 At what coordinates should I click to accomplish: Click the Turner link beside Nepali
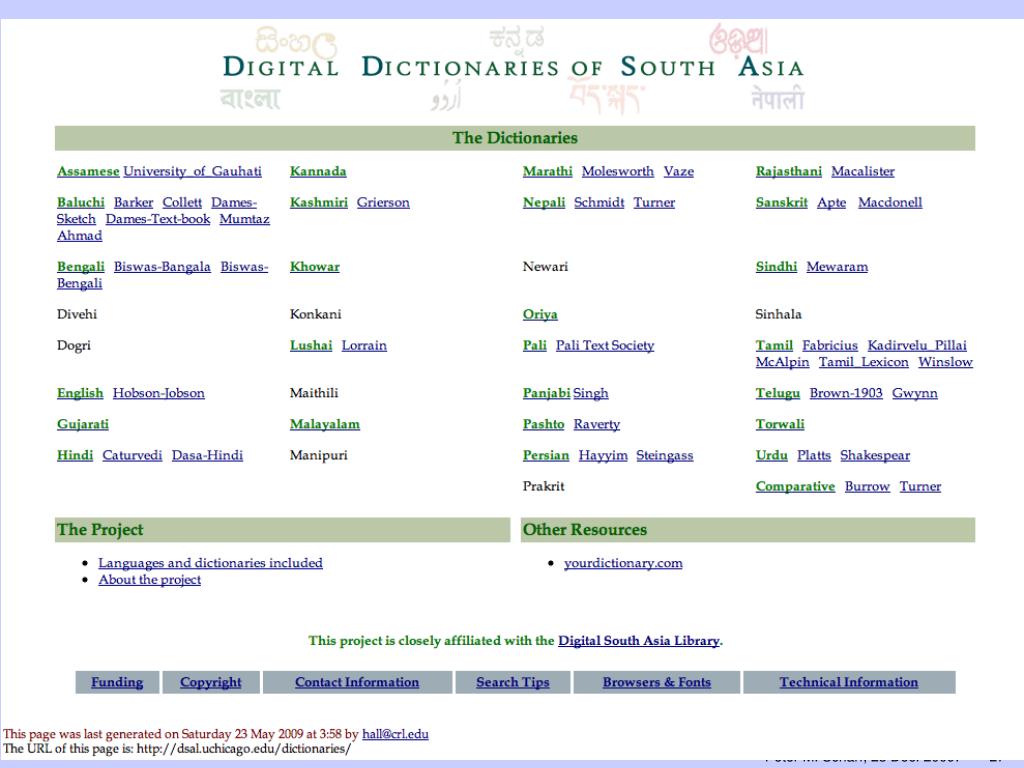click(x=654, y=202)
